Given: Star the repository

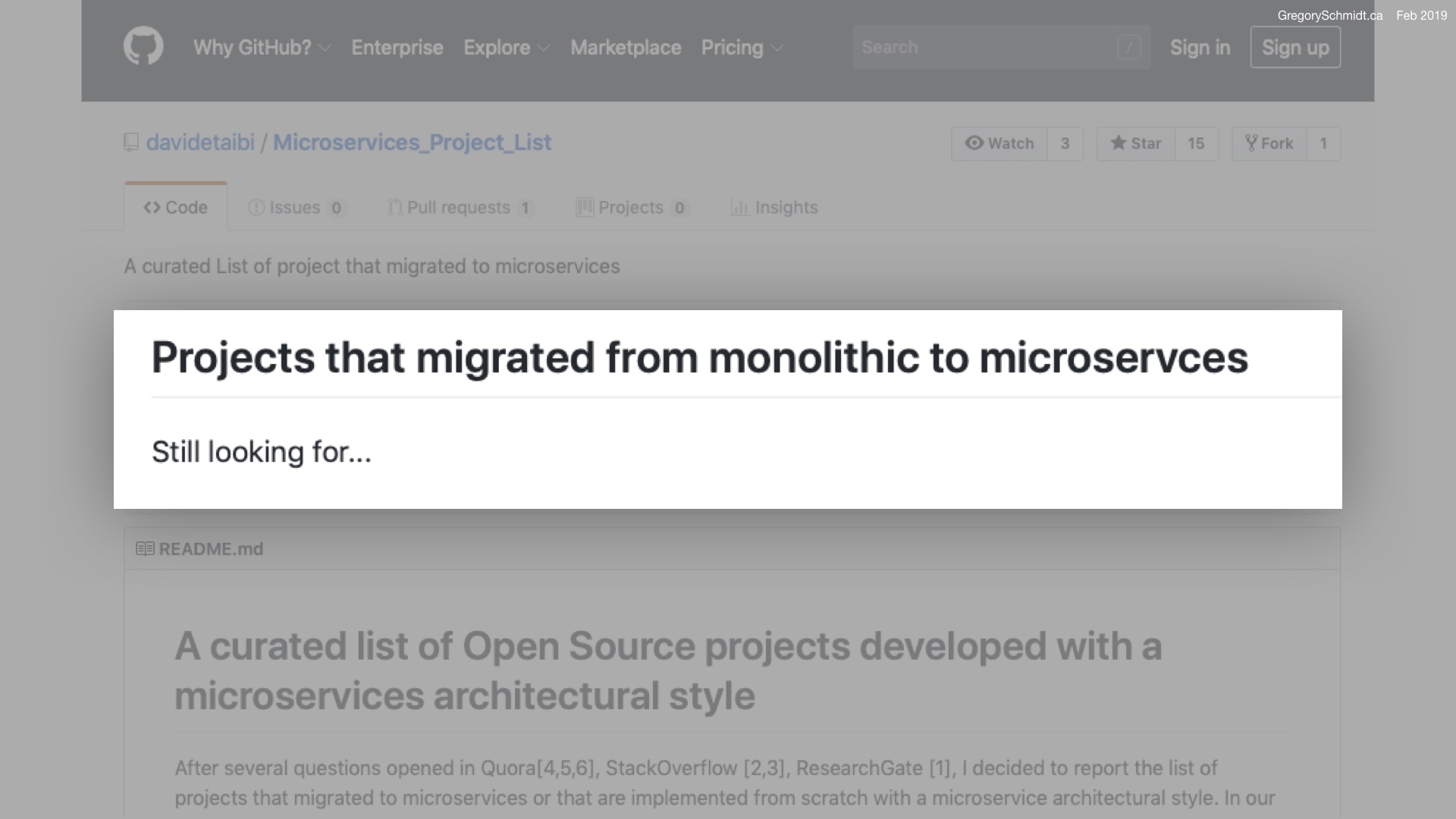Looking at the screenshot, I should [x=1136, y=143].
